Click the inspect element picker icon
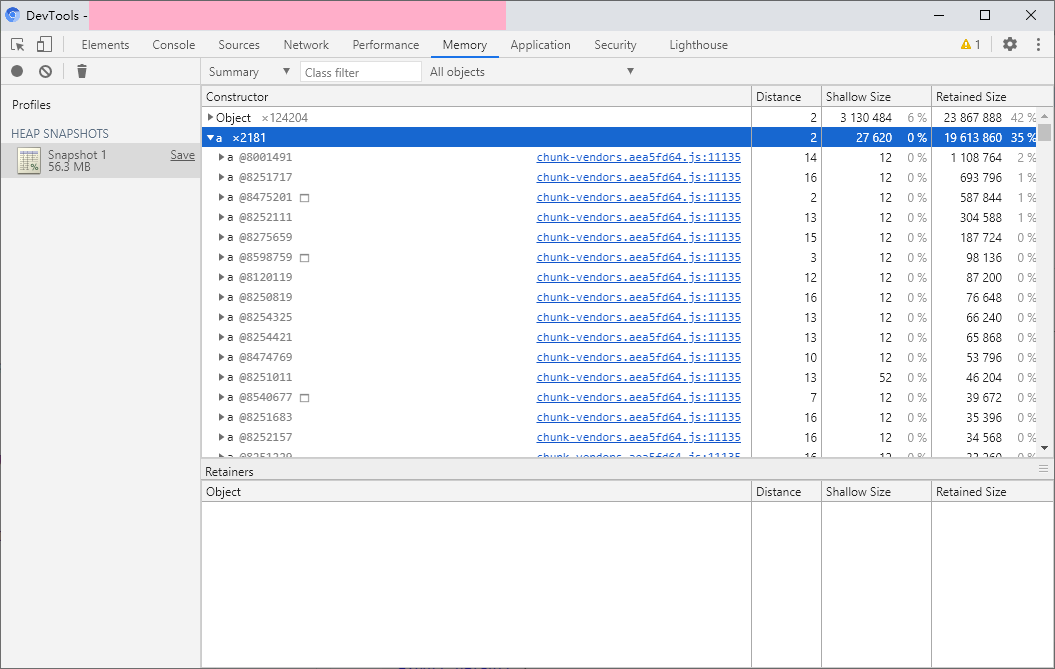Screen dimensions: 1055x669 tap(18, 45)
